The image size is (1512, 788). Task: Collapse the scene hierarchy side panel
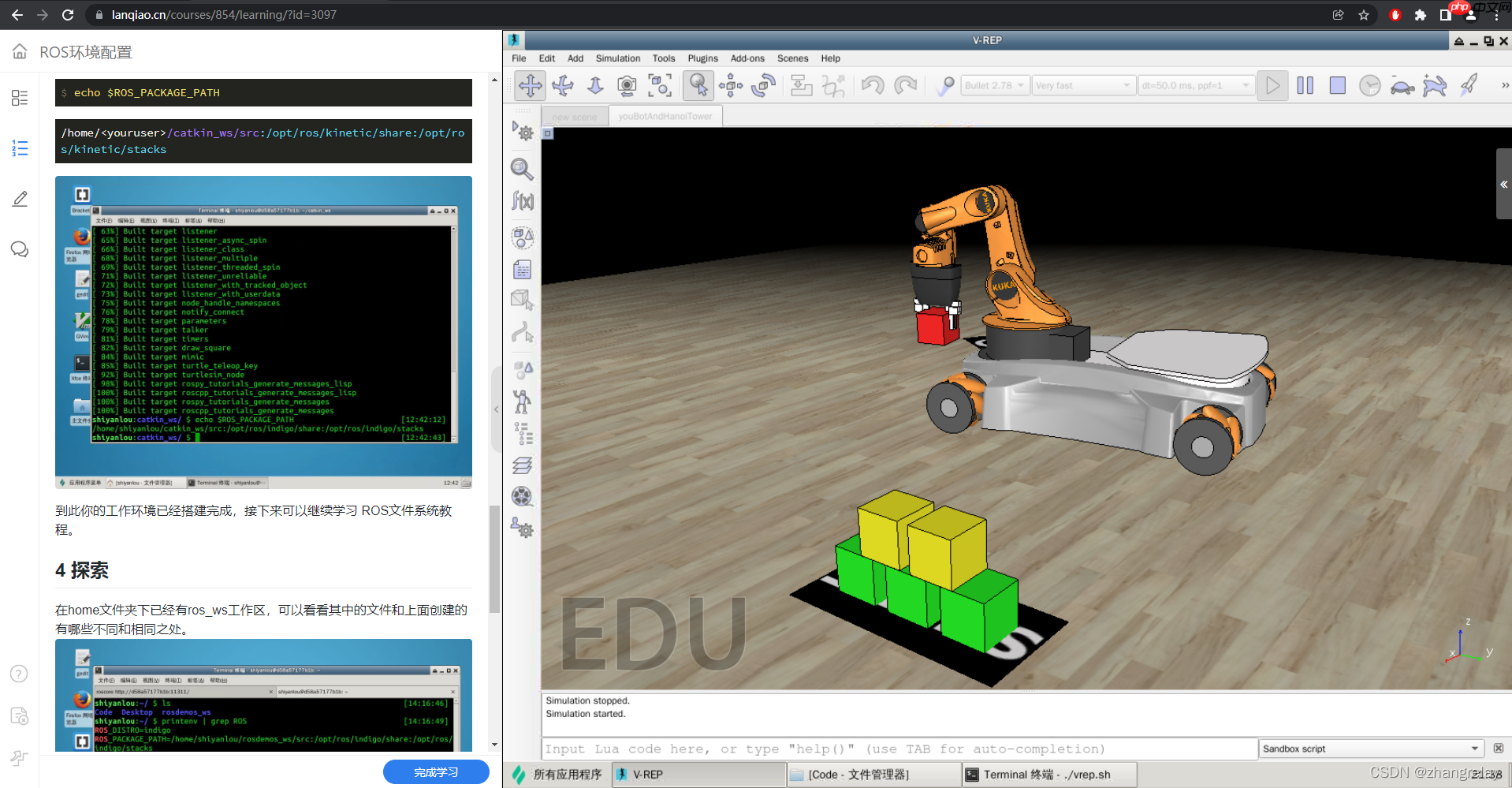pos(1503,184)
